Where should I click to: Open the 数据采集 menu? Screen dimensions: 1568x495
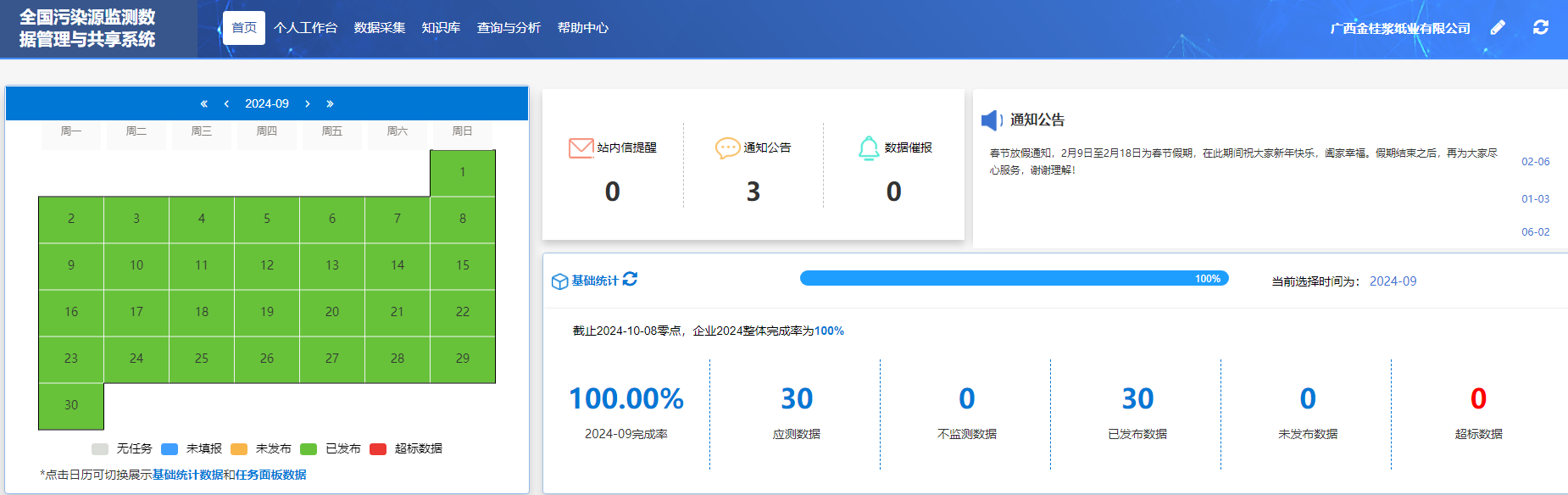point(380,28)
